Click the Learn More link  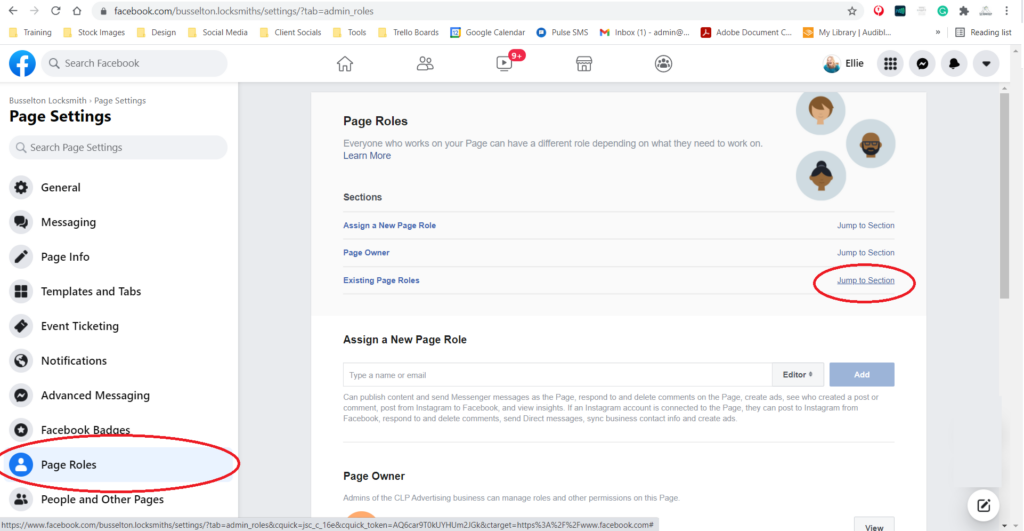[x=367, y=155]
